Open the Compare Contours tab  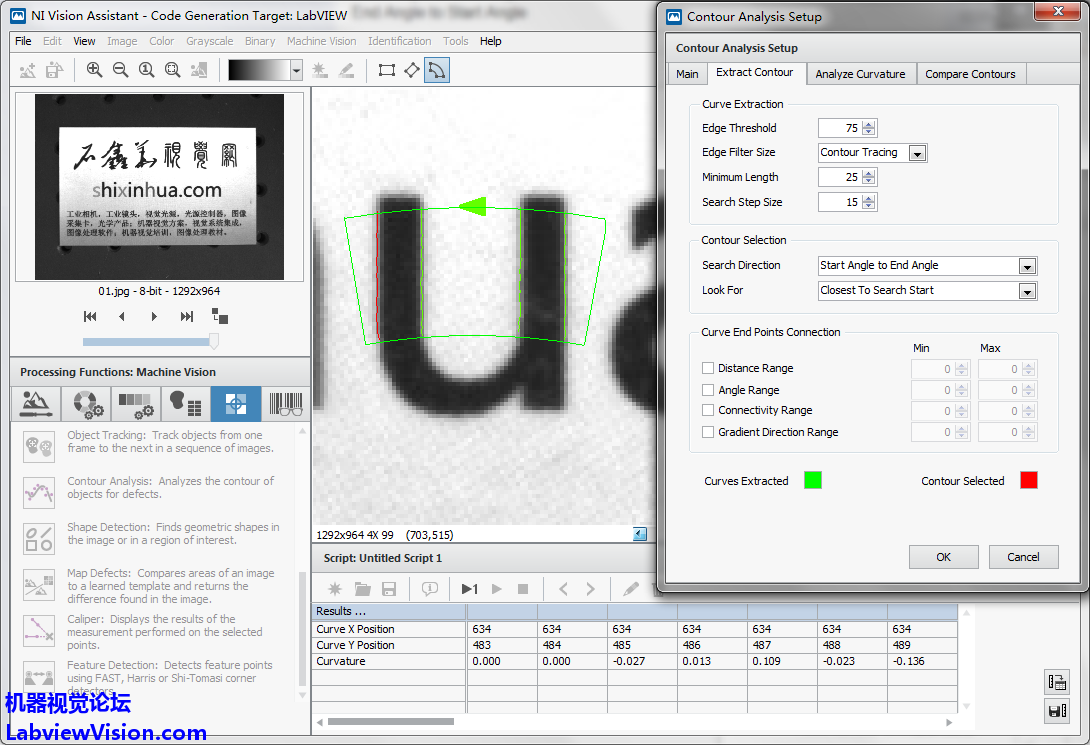point(969,74)
